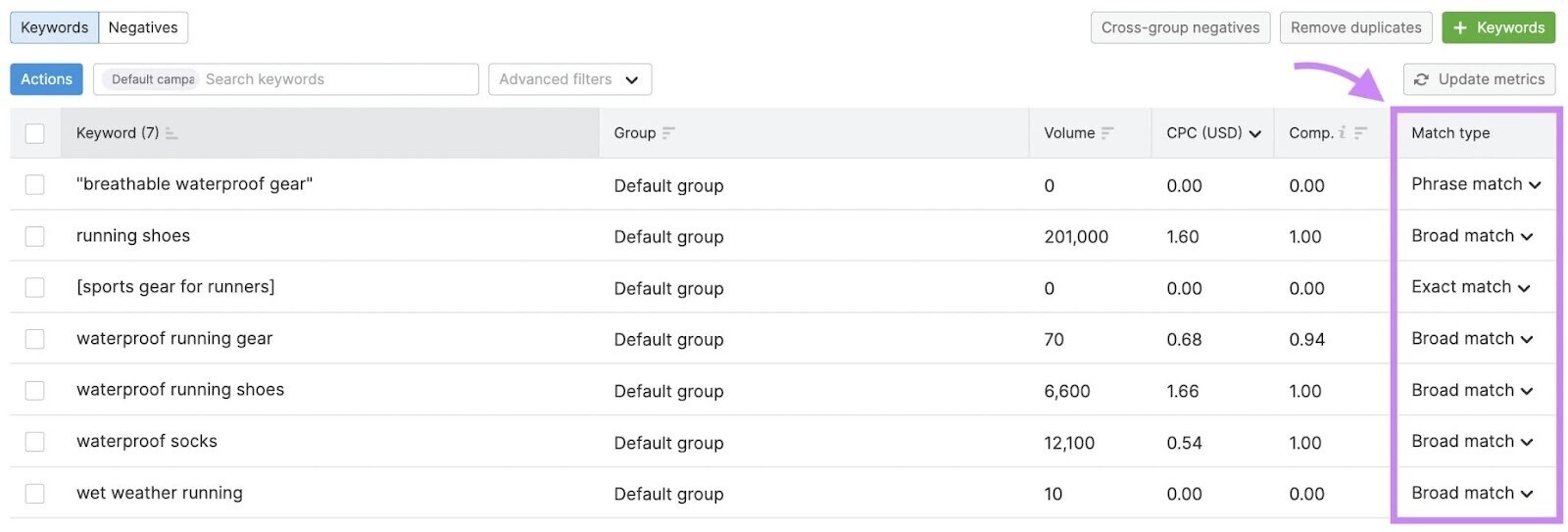The image size is (1568, 532).
Task: Click CPC value 0.54
Action: pos(1184,443)
